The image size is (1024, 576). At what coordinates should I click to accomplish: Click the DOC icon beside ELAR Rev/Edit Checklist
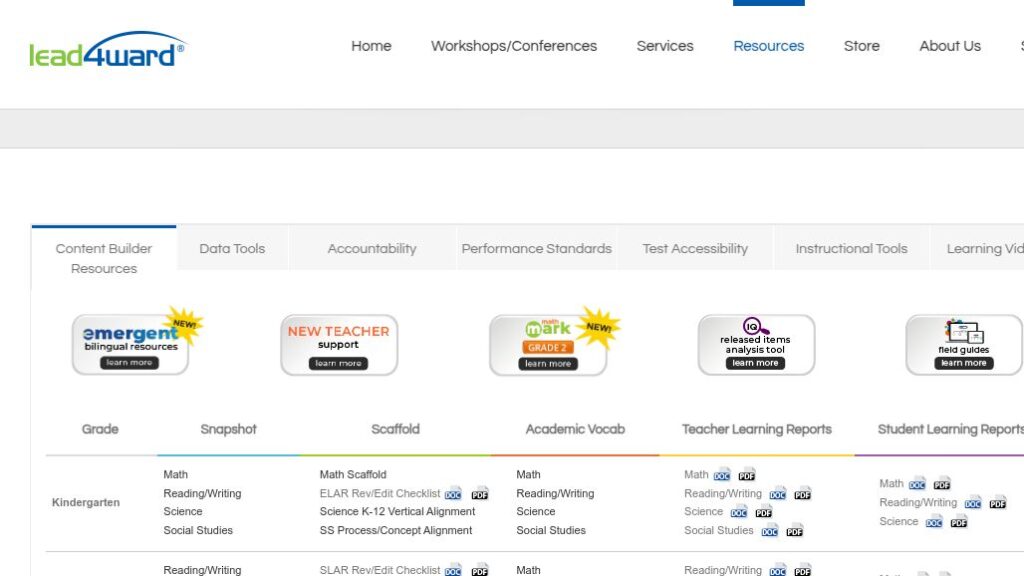click(x=453, y=493)
